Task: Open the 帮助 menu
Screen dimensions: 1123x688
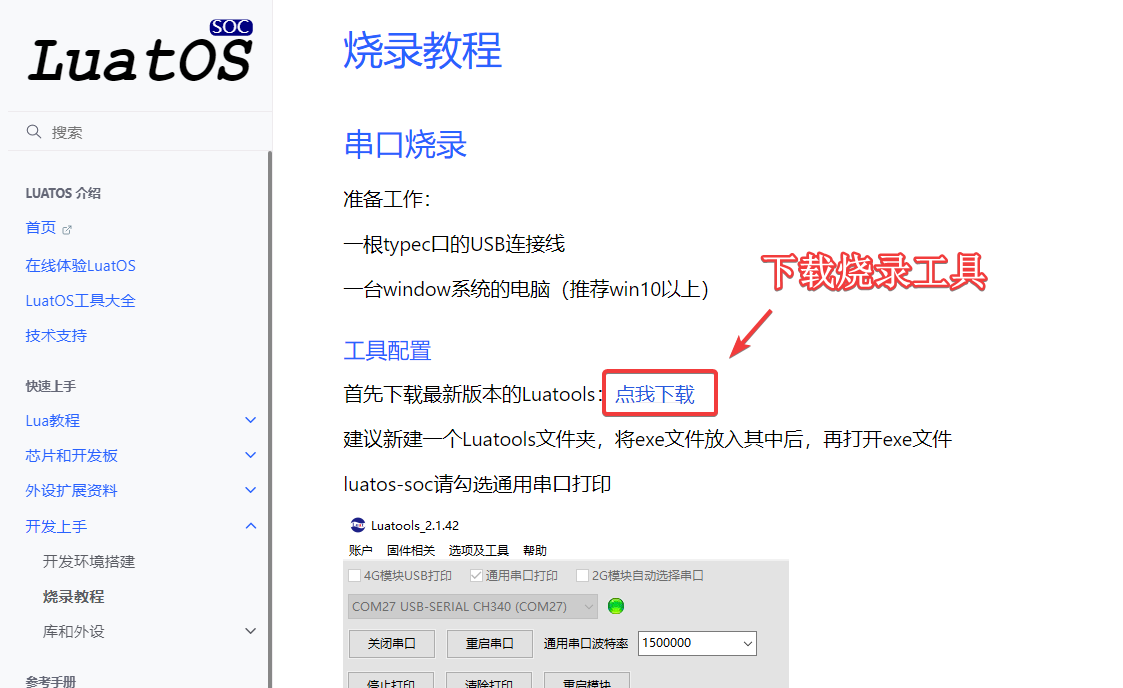Action: (x=534, y=549)
